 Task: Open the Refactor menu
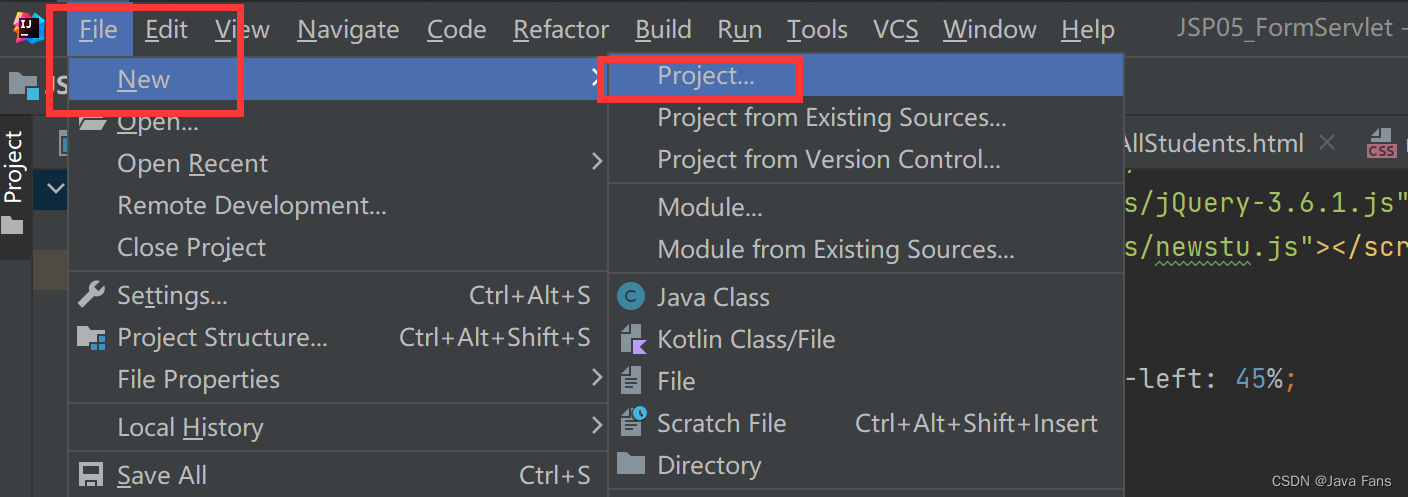561,30
